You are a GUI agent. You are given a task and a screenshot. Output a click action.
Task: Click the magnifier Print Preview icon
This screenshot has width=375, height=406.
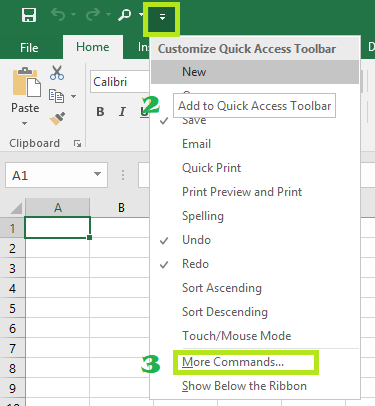[x=125, y=15]
